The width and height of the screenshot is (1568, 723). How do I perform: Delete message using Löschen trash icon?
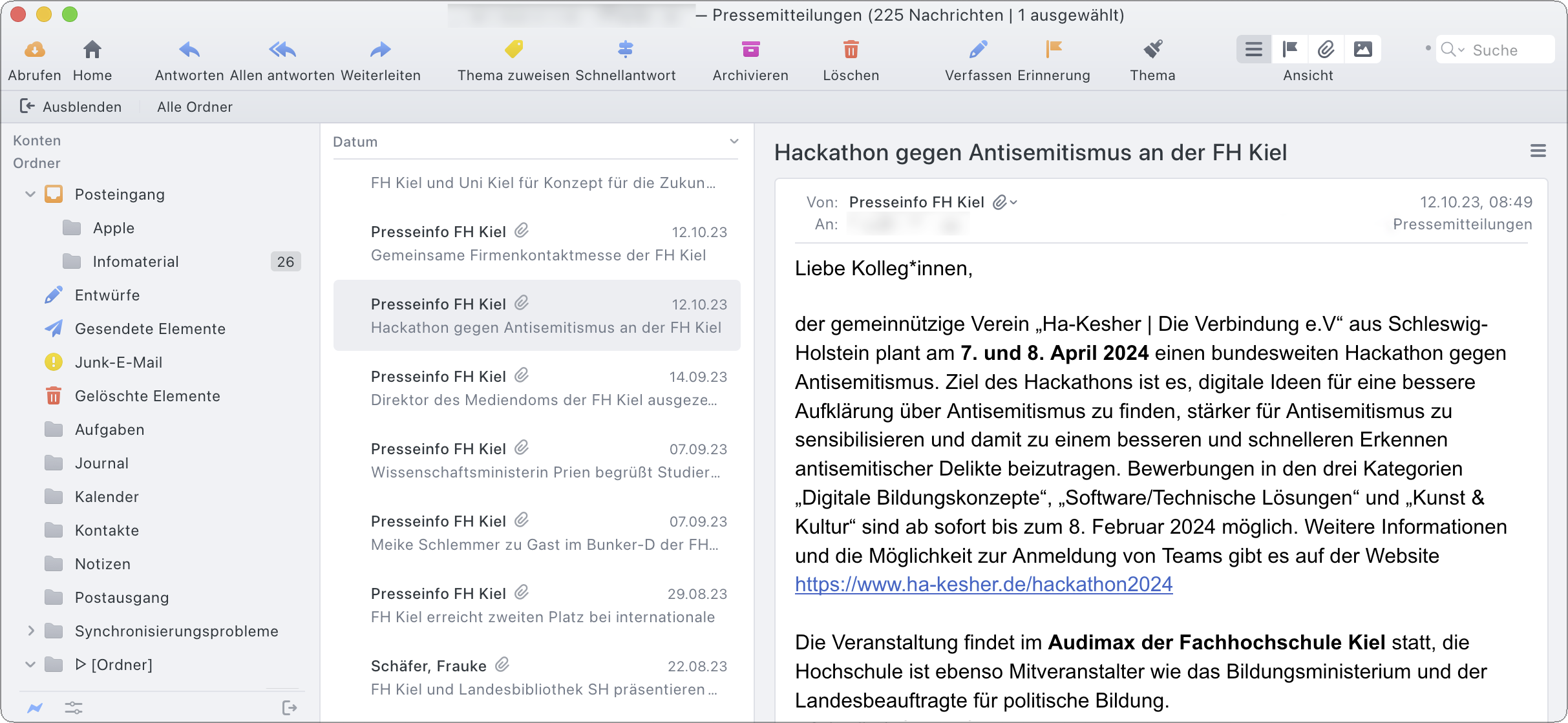tap(851, 49)
